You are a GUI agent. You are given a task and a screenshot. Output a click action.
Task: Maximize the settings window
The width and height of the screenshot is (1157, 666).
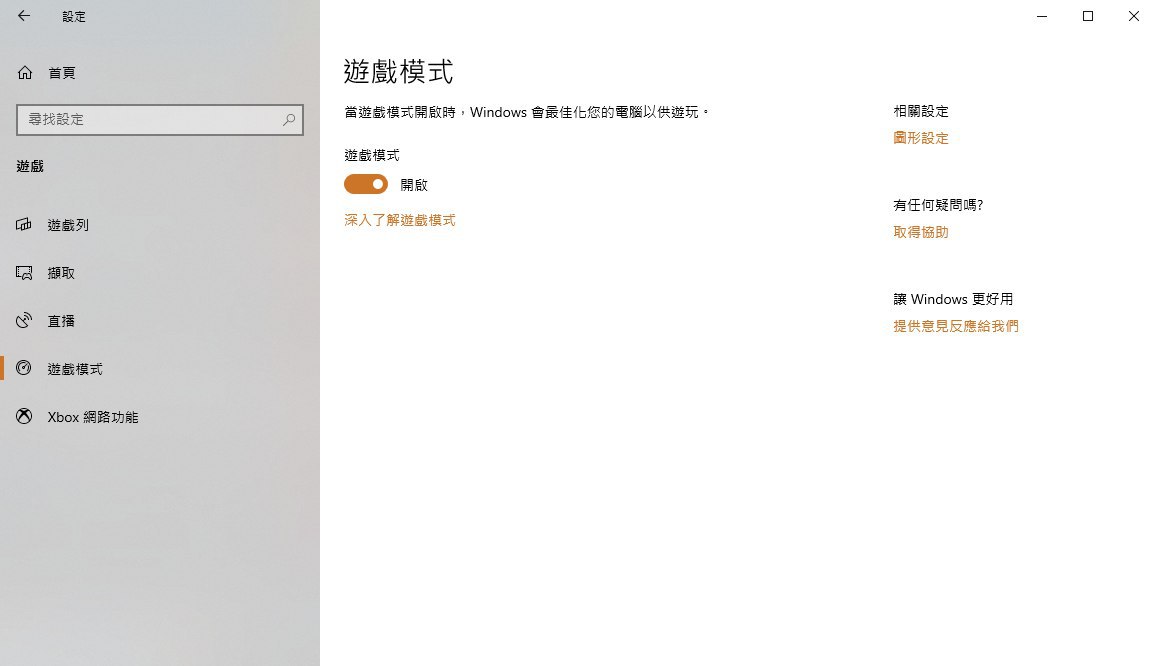pyautogui.click(x=1088, y=16)
